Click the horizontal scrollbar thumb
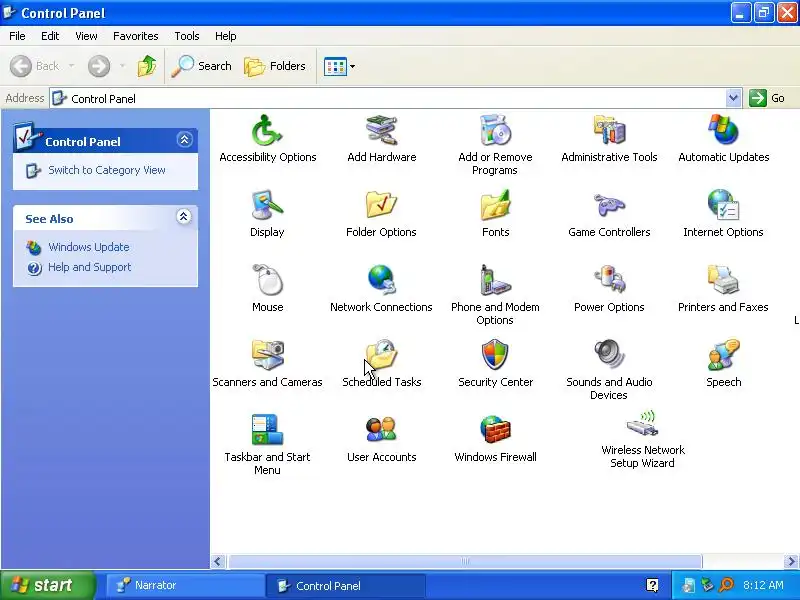Screen dimensions: 800x600 (x=465, y=561)
